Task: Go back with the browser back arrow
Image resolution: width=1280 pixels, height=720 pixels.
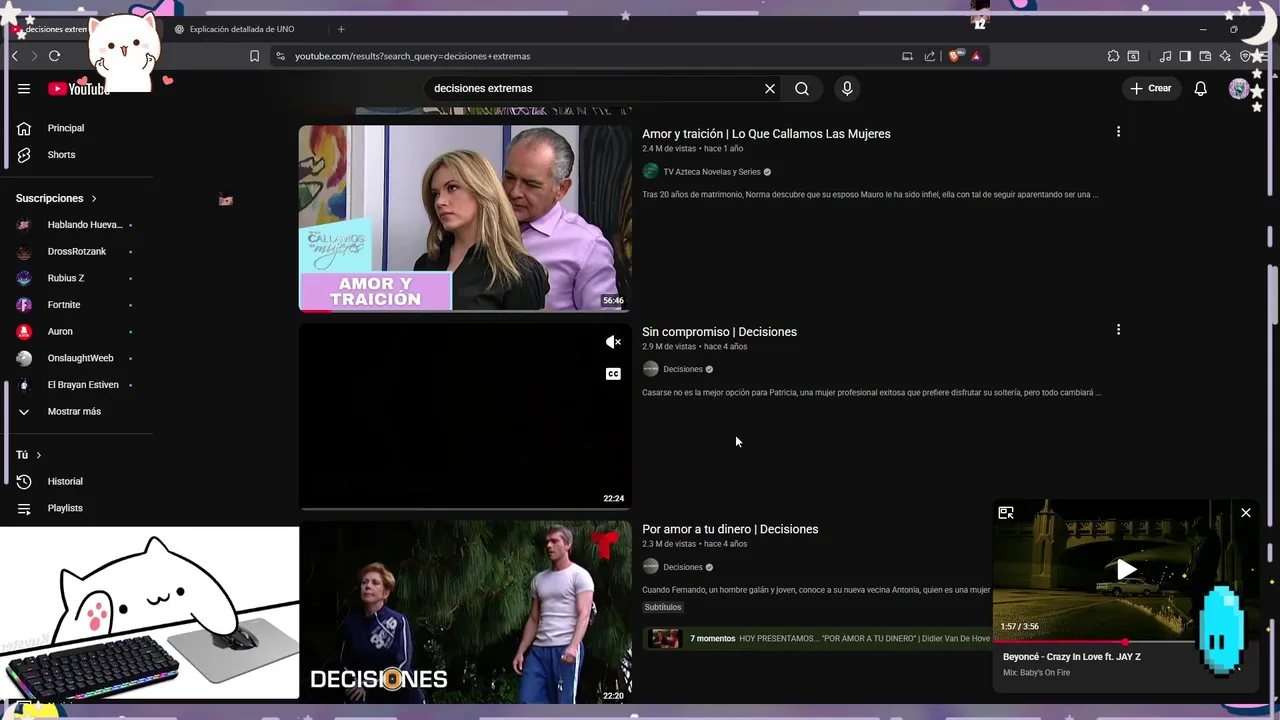Action: point(15,56)
